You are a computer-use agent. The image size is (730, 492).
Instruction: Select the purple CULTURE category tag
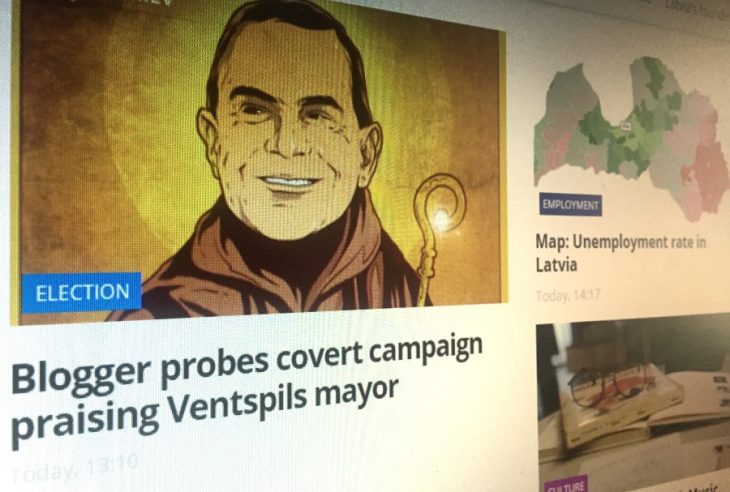pos(565,485)
